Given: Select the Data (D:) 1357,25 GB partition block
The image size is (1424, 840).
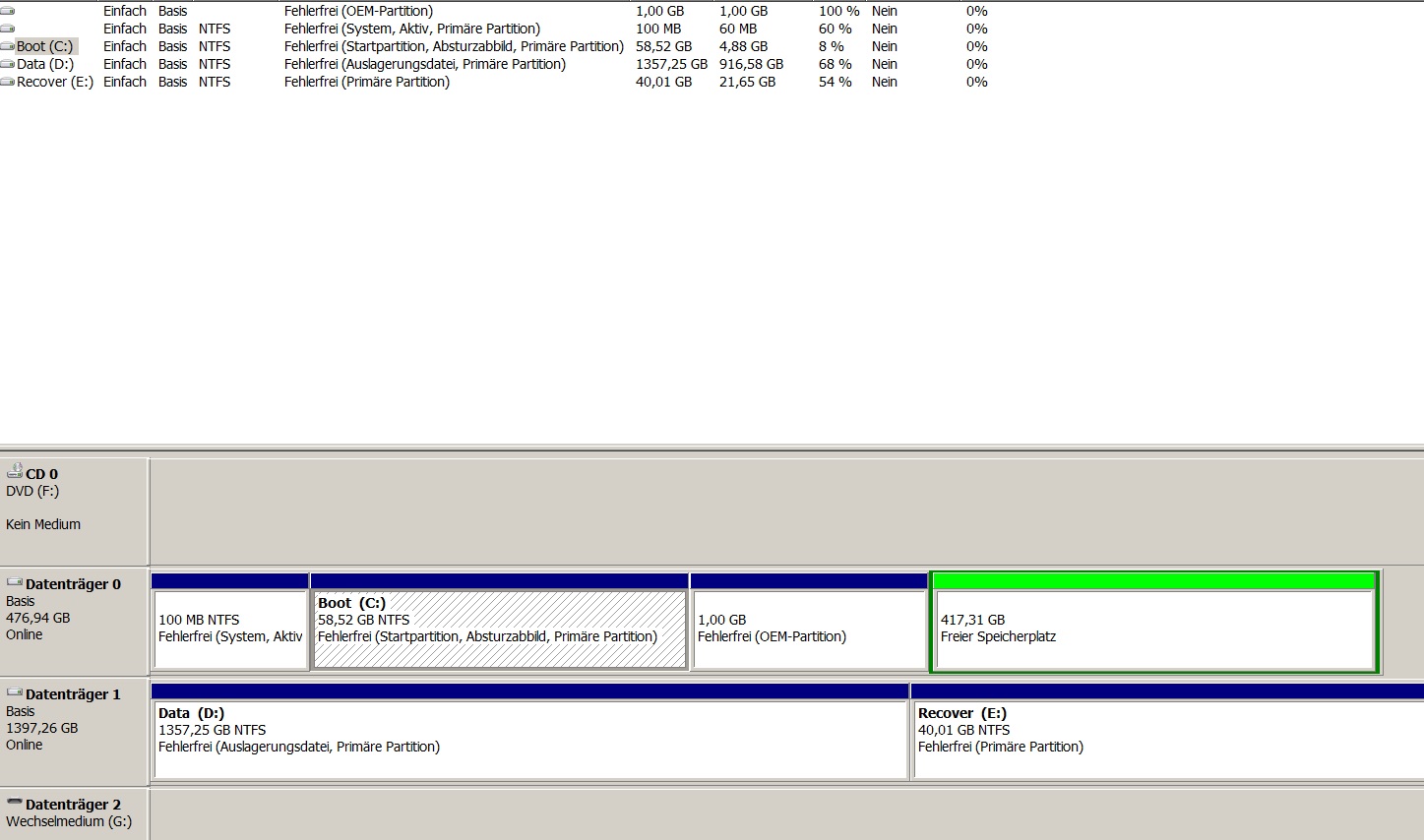Looking at the screenshot, I should pyautogui.click(x=530, y=740).
